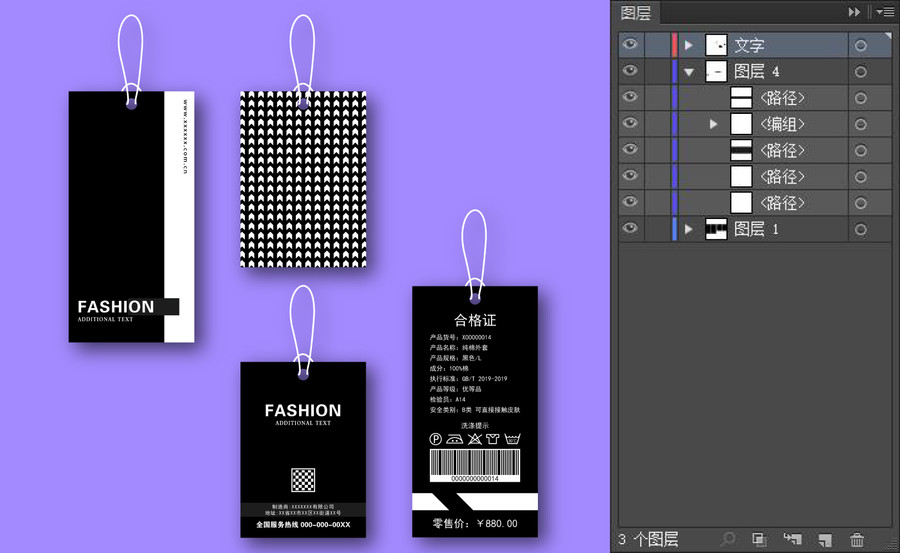Image resolution: width=900 pixels, height=553 pixels.
Task: Collapse the panel with double-arrow icon
Action: pos(854,12)
